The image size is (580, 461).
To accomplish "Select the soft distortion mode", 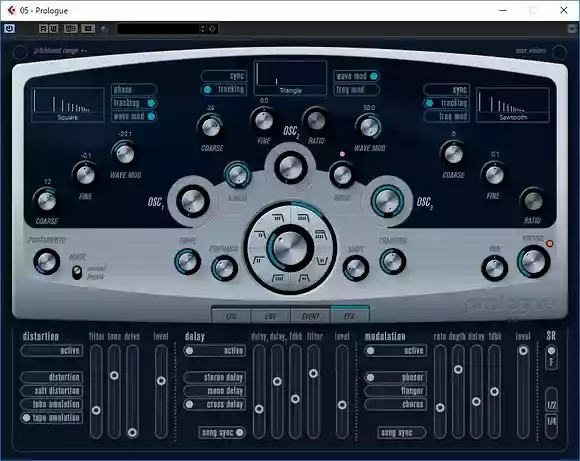I will tap(52, 391).
